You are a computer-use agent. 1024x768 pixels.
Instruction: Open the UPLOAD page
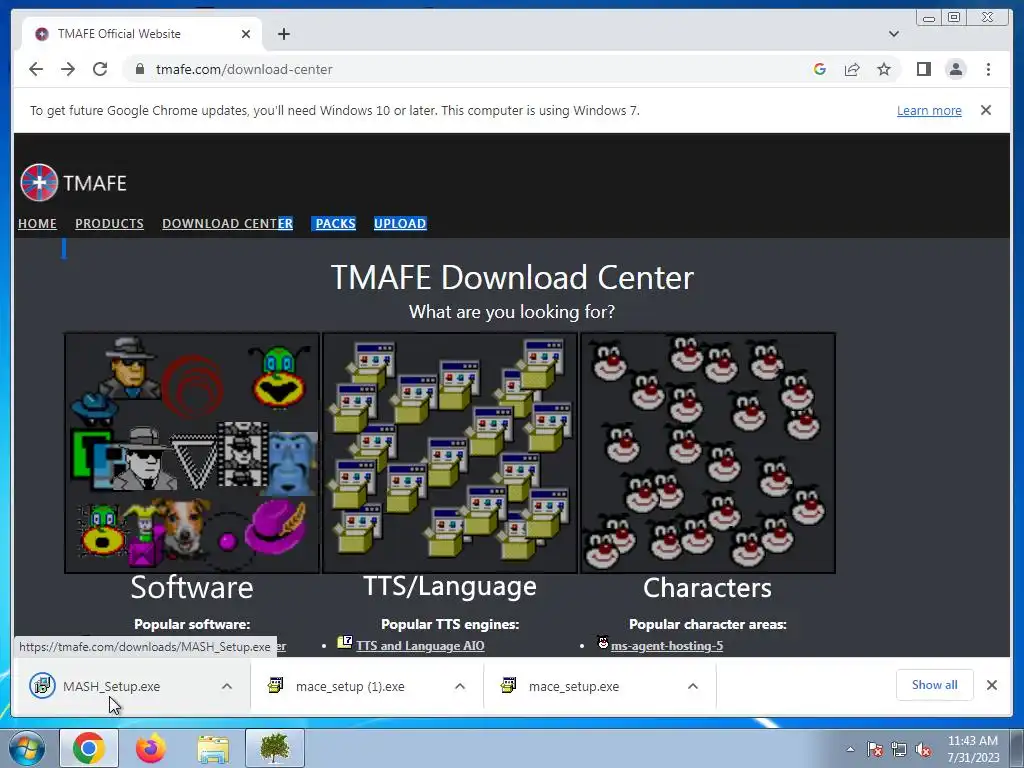point(400,223)
